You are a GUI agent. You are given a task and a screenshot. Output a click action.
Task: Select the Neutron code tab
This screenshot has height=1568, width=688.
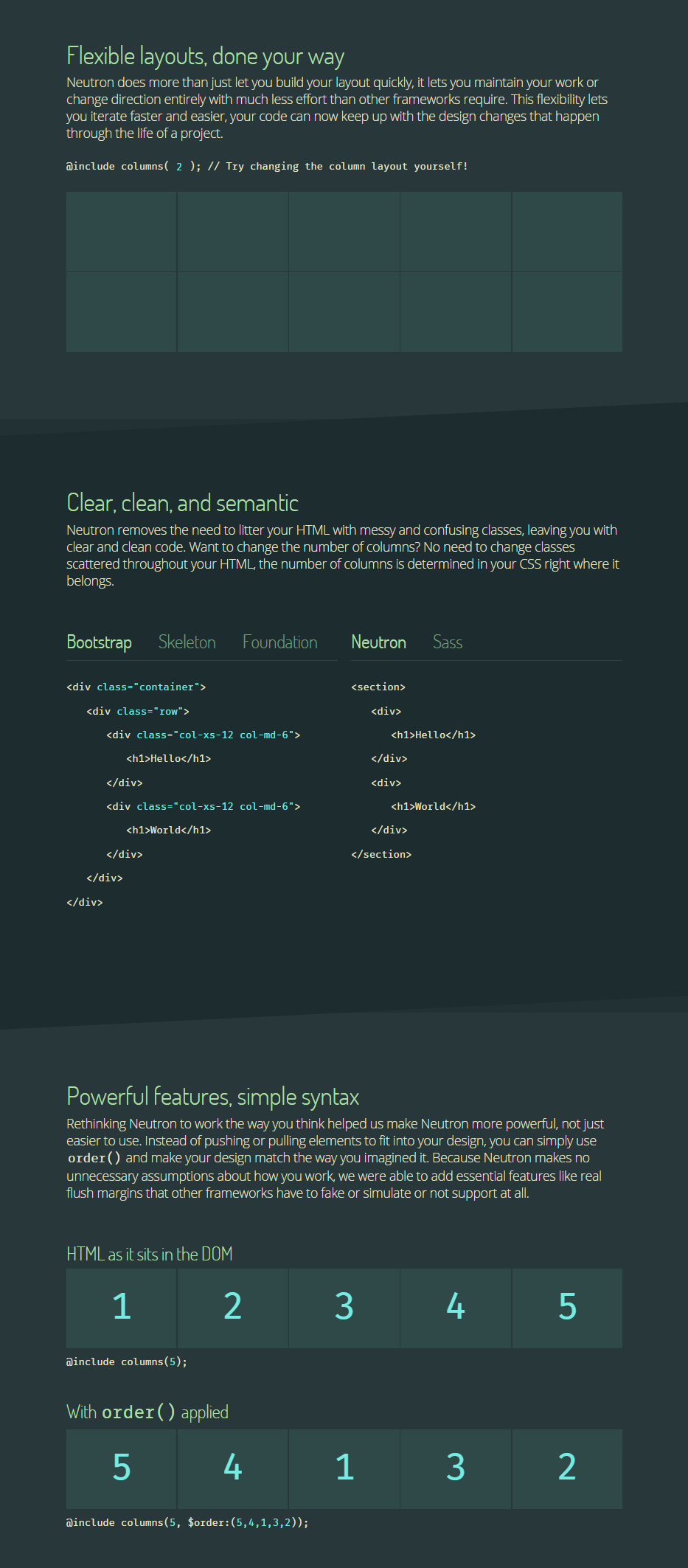[378, 642]
